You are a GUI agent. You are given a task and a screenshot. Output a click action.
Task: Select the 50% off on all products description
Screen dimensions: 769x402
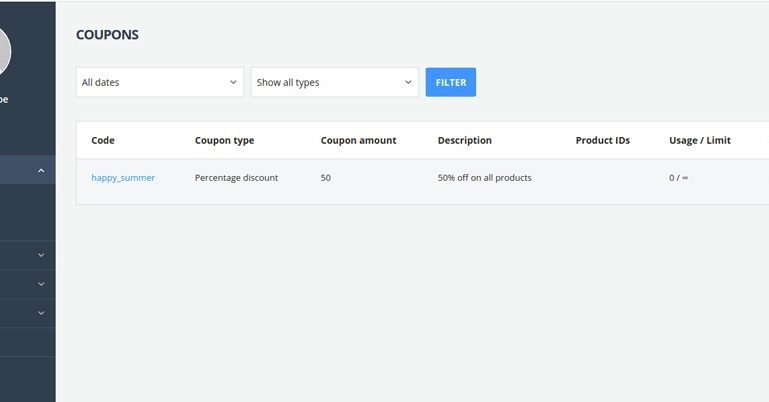point(485,178)
